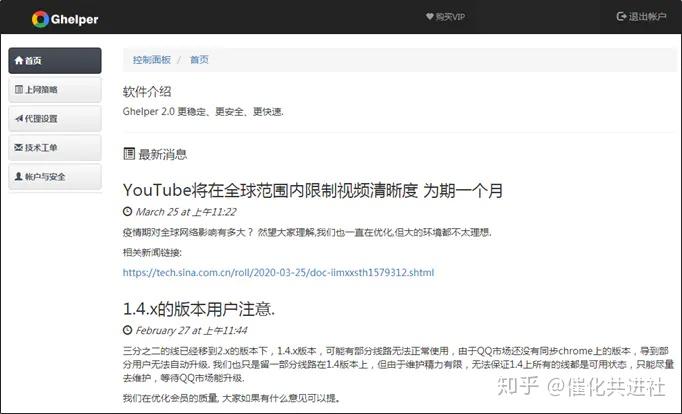Click the 我们在优化会员的质量 sentence
The image size is (682, 414).
click(231, 398)
